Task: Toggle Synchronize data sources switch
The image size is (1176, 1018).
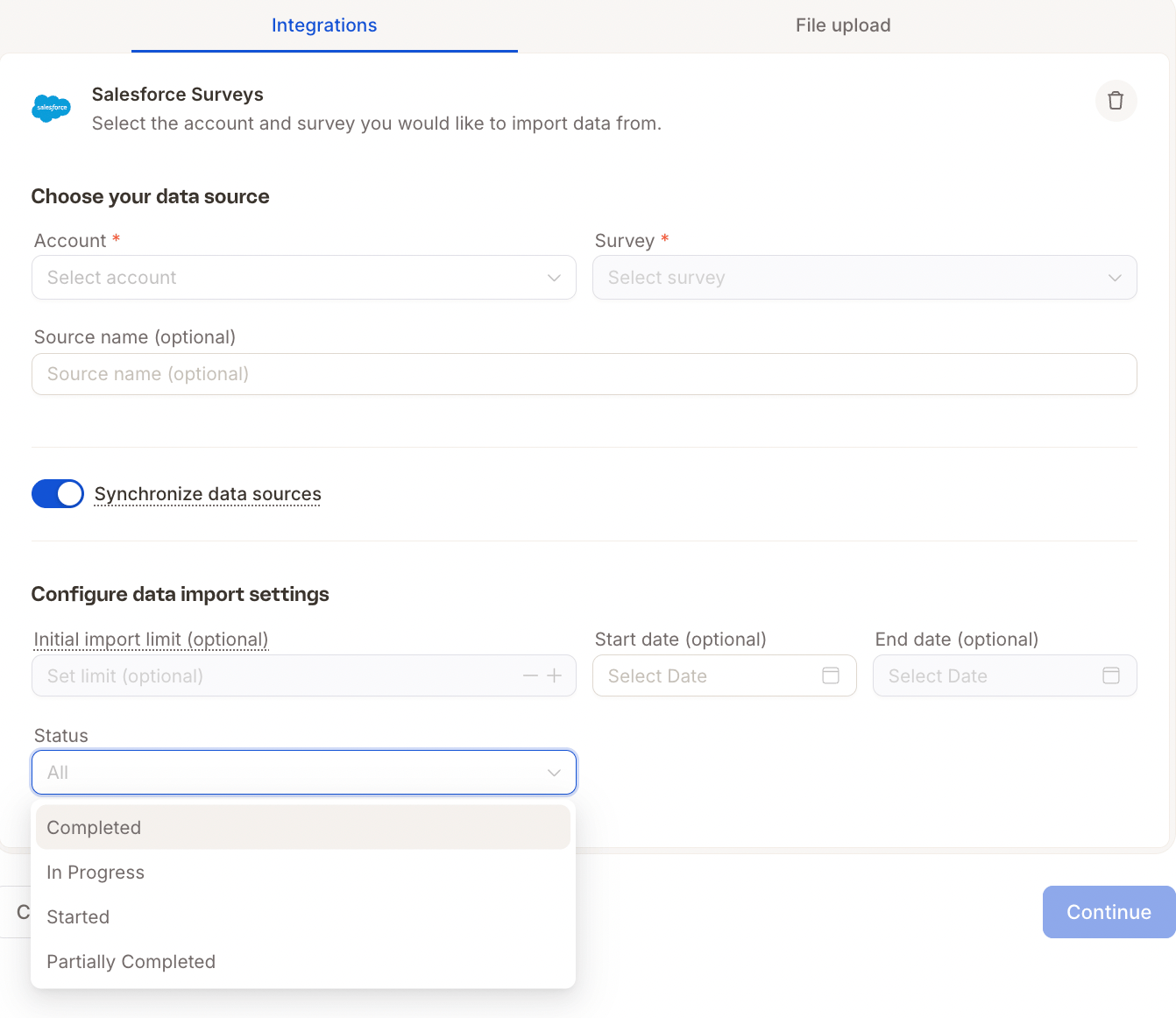Action: pyautogui.click(x=58, y=494)
